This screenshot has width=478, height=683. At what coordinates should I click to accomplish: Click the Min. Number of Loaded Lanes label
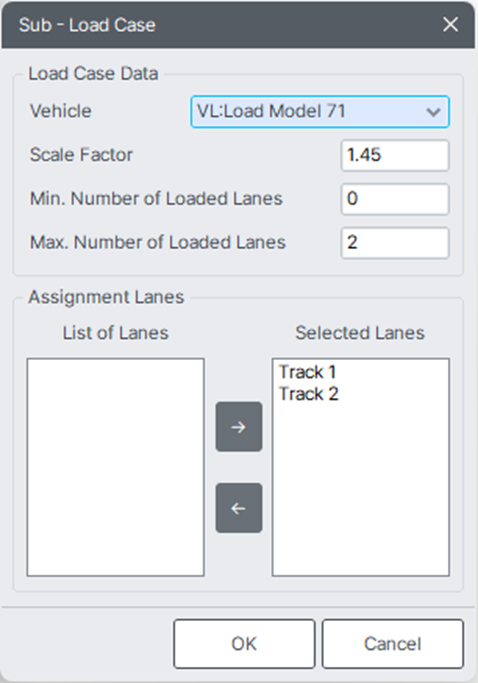[156, 199]
